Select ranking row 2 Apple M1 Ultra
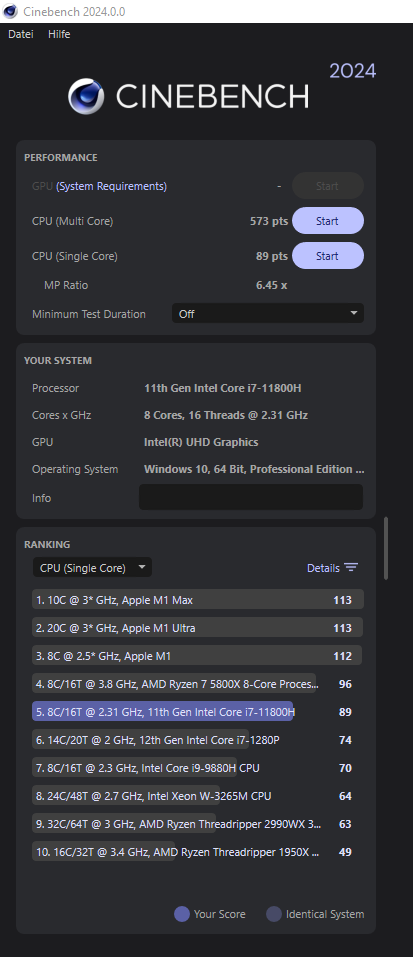Screen dimensions: 413x957 tap(198, 628)
